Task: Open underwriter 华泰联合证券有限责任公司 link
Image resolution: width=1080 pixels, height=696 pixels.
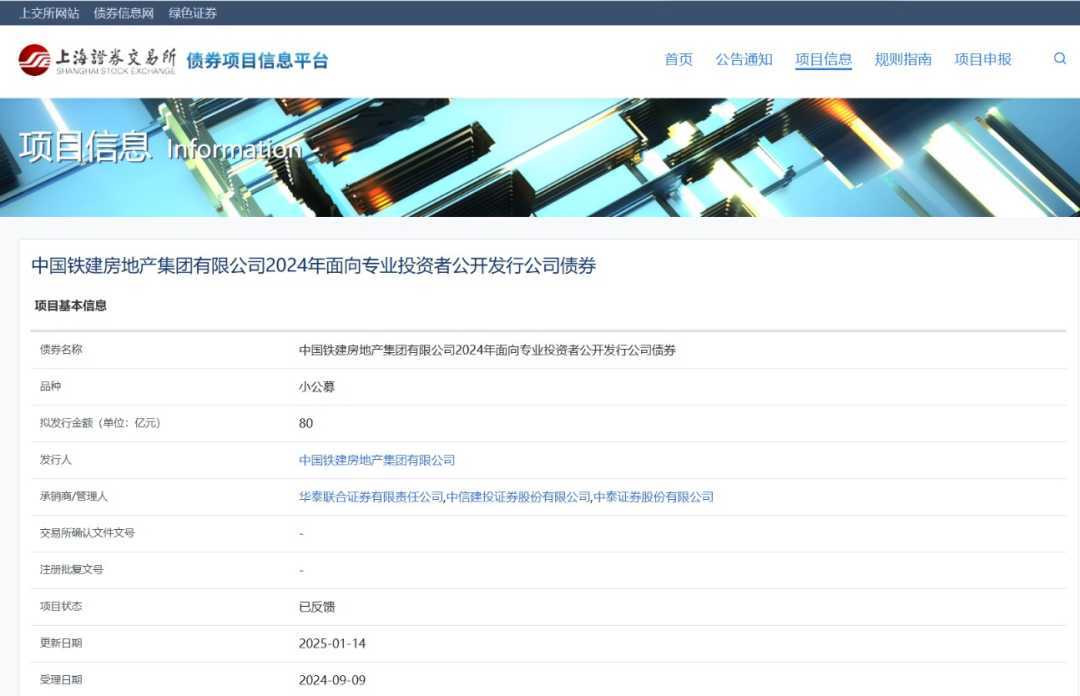Action: coord(371,497)
